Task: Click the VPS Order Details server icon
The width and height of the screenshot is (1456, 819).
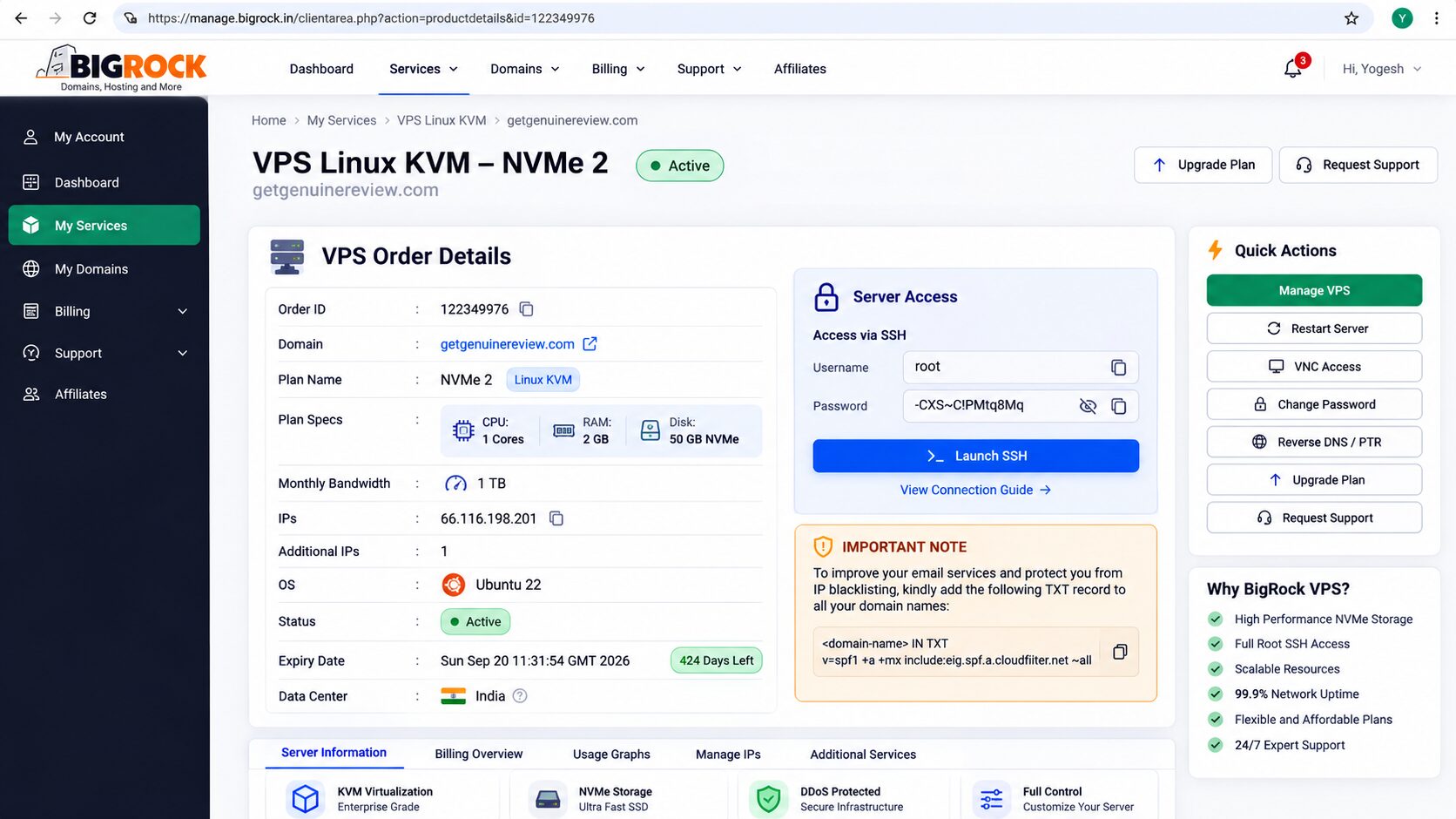Action: [287, 256]
